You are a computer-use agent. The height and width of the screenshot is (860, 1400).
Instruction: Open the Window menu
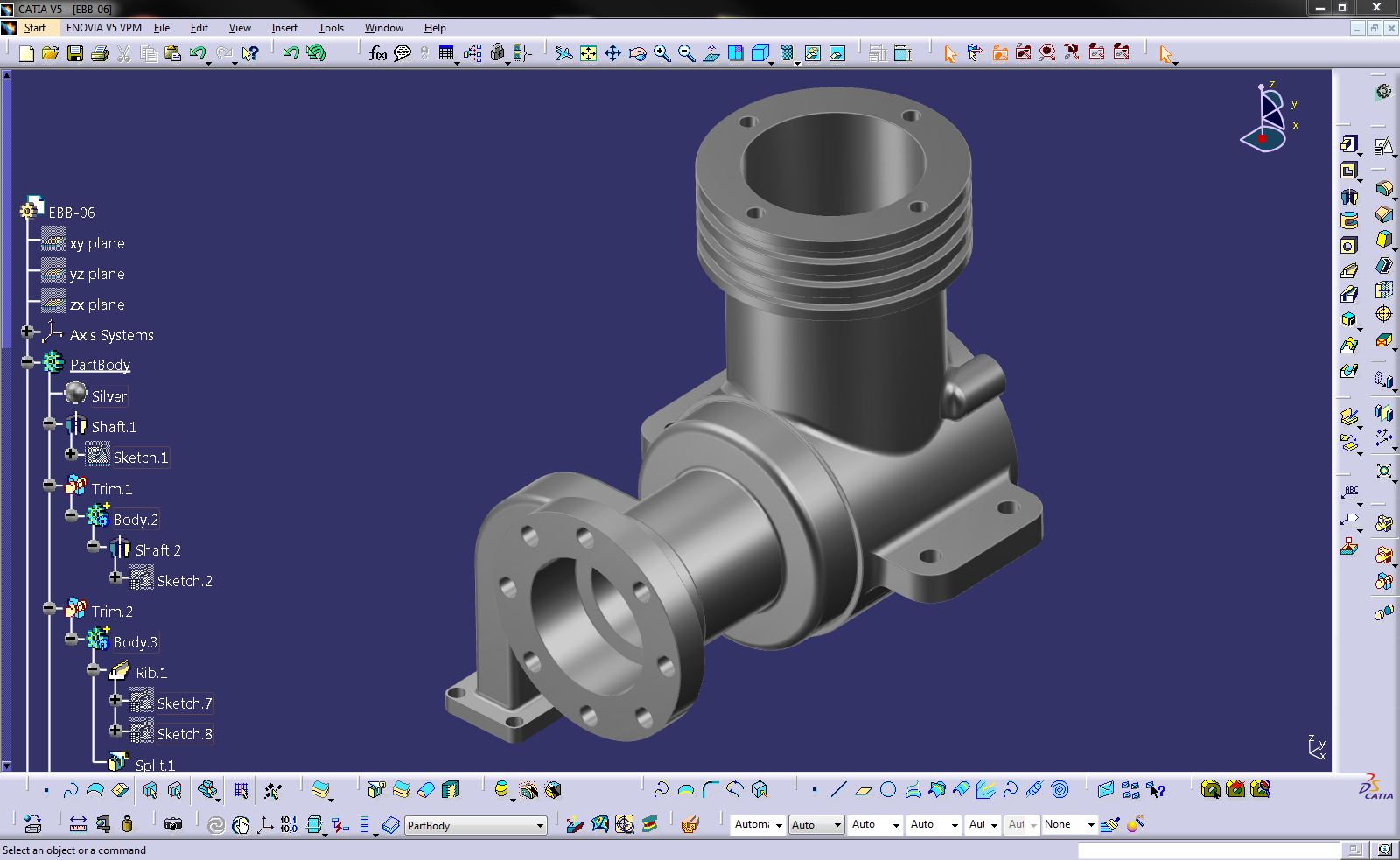(384, 28)
